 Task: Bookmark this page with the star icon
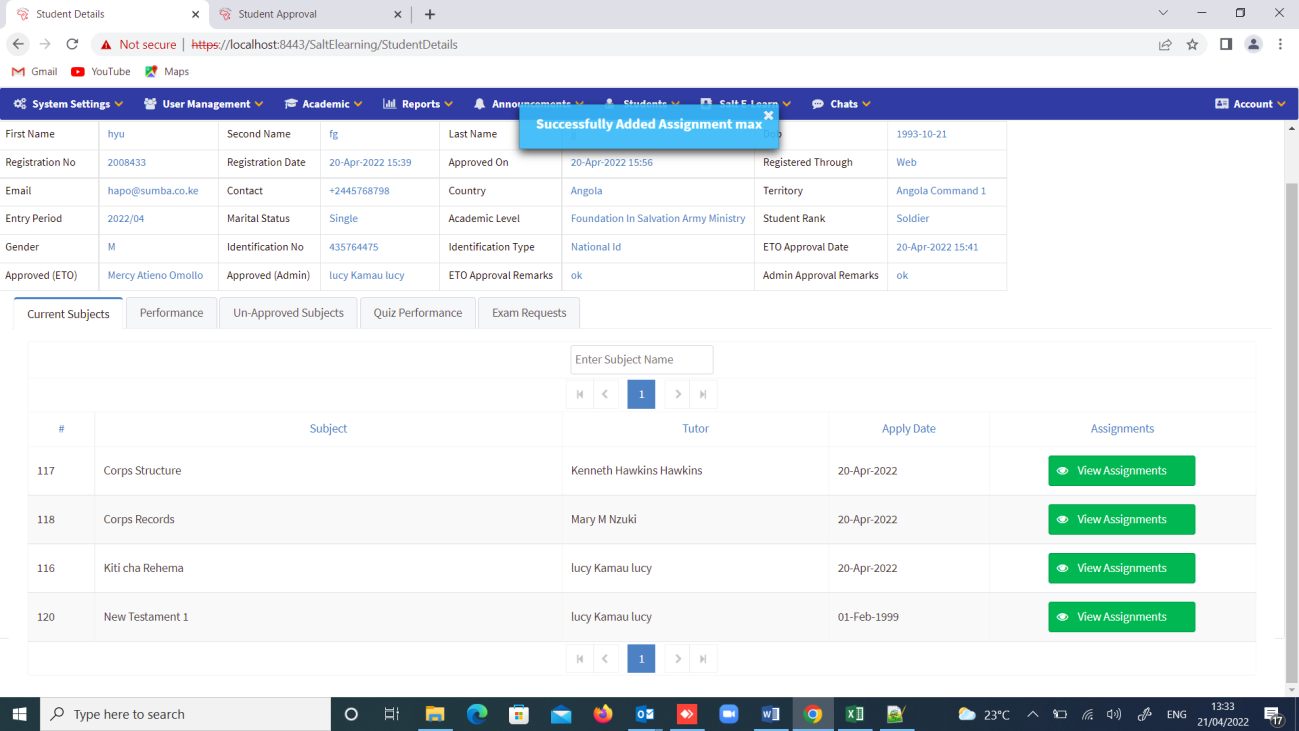pyautogui.click(x=1192, y=44)
